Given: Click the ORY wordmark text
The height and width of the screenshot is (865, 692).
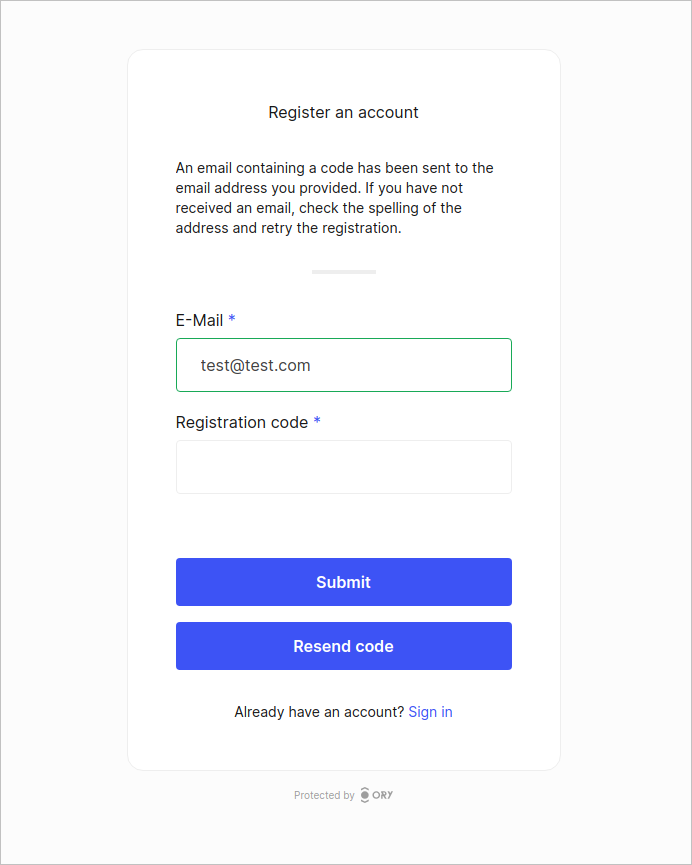Looking at the screenshot, I should 383,795.
